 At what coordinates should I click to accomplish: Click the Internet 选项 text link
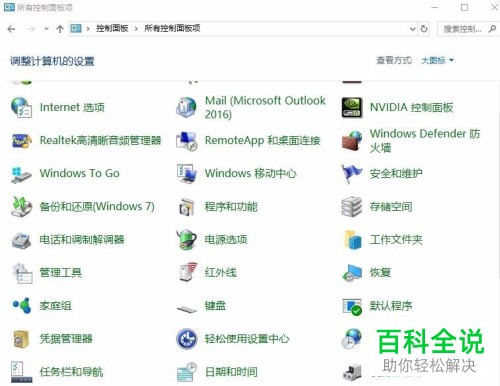pyautogui.click(x=72, y=107)
